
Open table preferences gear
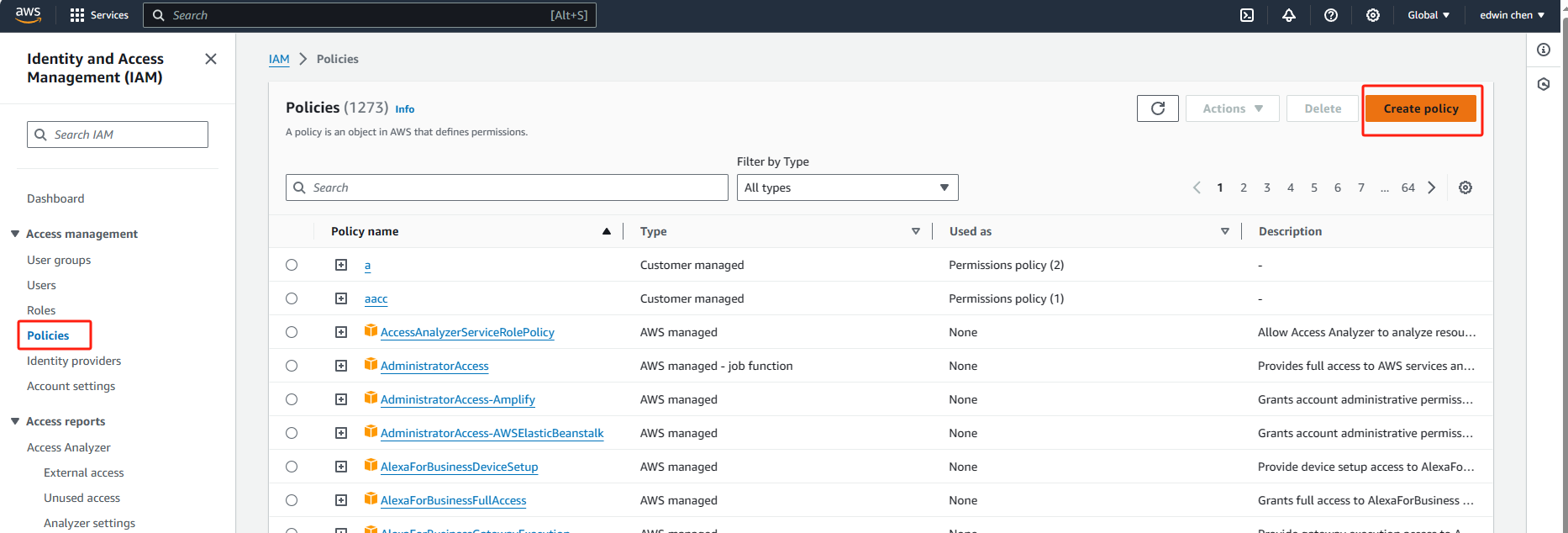(x=1465, y=187)
